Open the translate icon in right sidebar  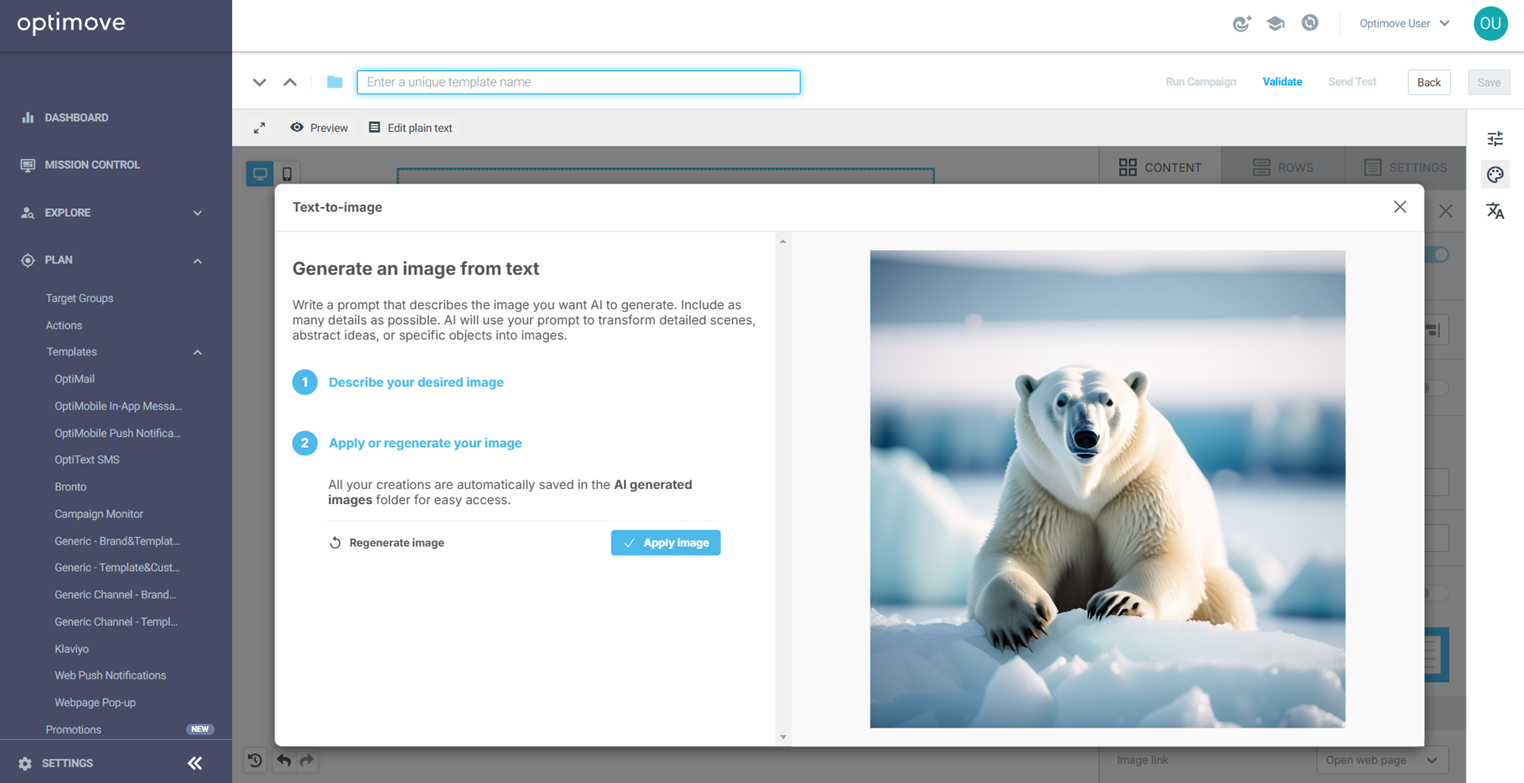[x=1495, y=211]
